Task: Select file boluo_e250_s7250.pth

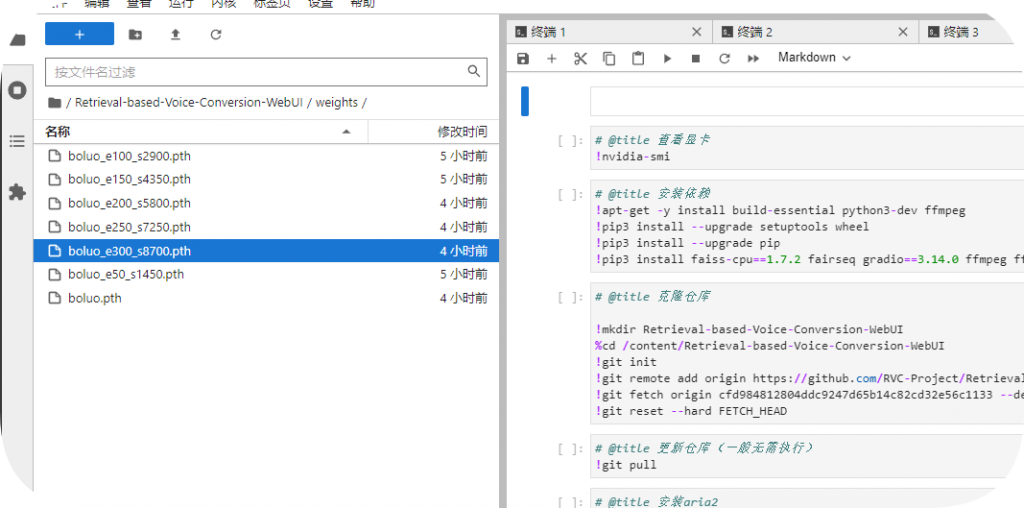Action: pyautogui.click(x=266, y=227)
